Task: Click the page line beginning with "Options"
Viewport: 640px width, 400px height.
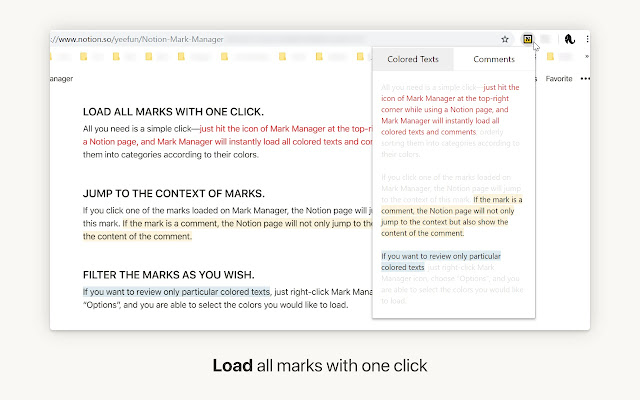Action: click(x=216, y=305)
